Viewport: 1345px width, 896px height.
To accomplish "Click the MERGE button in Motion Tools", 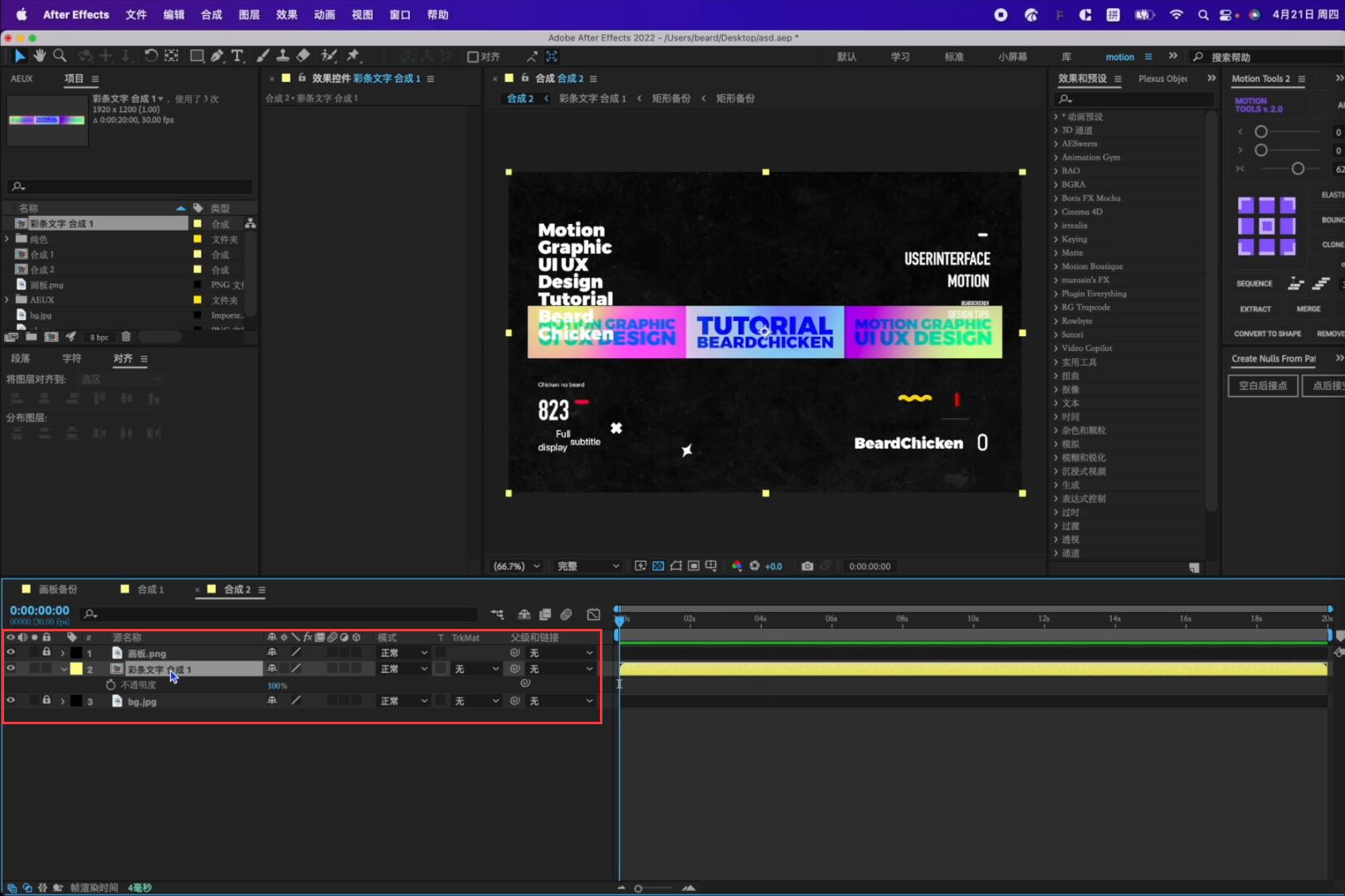I will [x=1308, y=309].
